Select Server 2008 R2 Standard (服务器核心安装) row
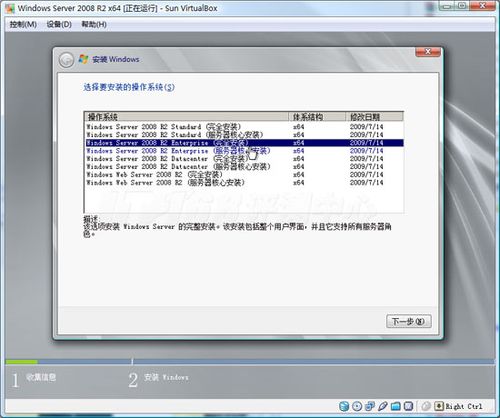The width and height of the screenshot is (500, 418). [x=244, y=135]
